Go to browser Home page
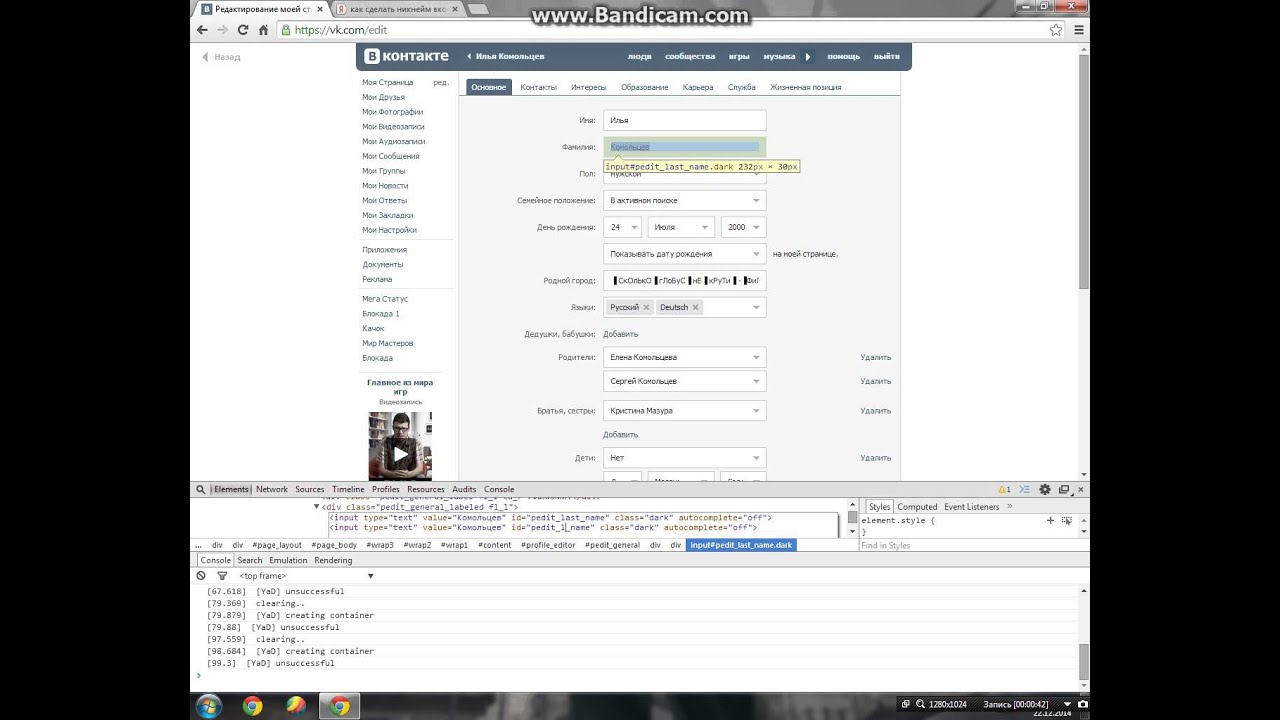The height and width of the screenshot is (720, 1280). (264, 30)
